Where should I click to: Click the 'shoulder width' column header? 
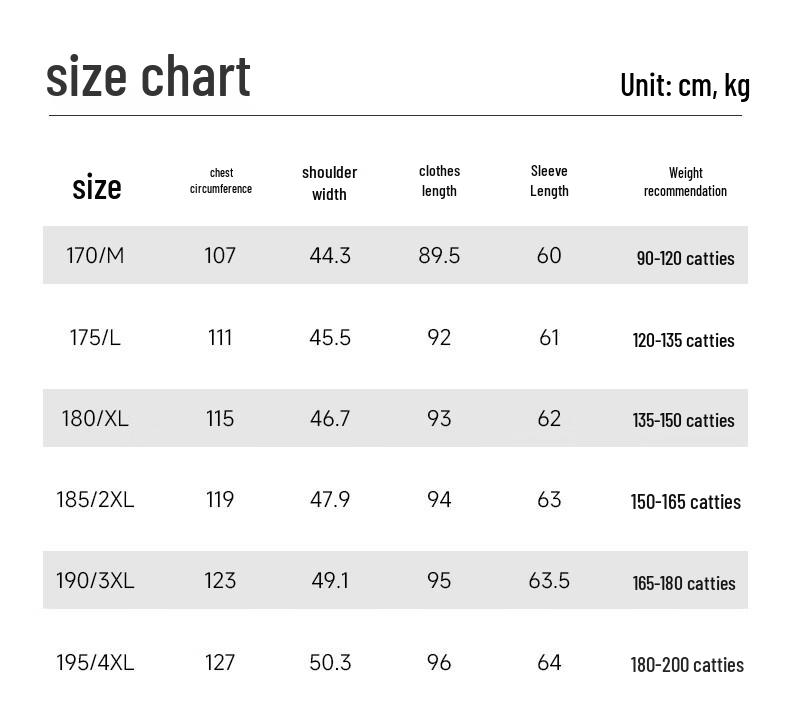tap(329, 183)
